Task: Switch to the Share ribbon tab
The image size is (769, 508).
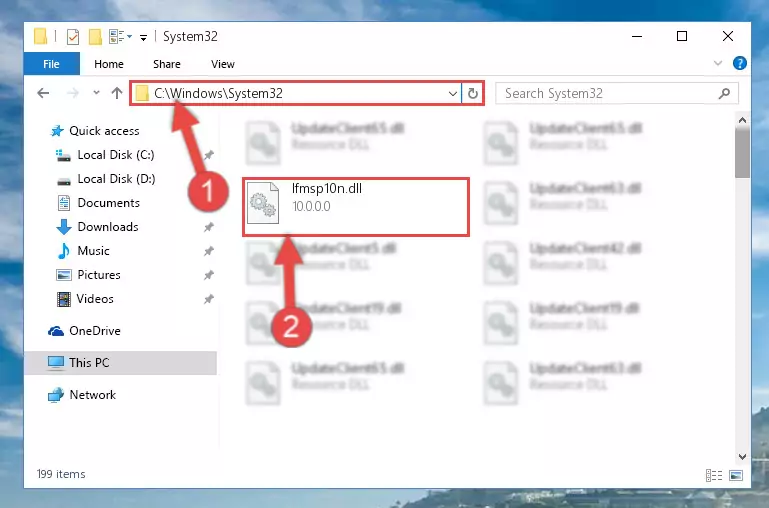Action: pos(167,64)
